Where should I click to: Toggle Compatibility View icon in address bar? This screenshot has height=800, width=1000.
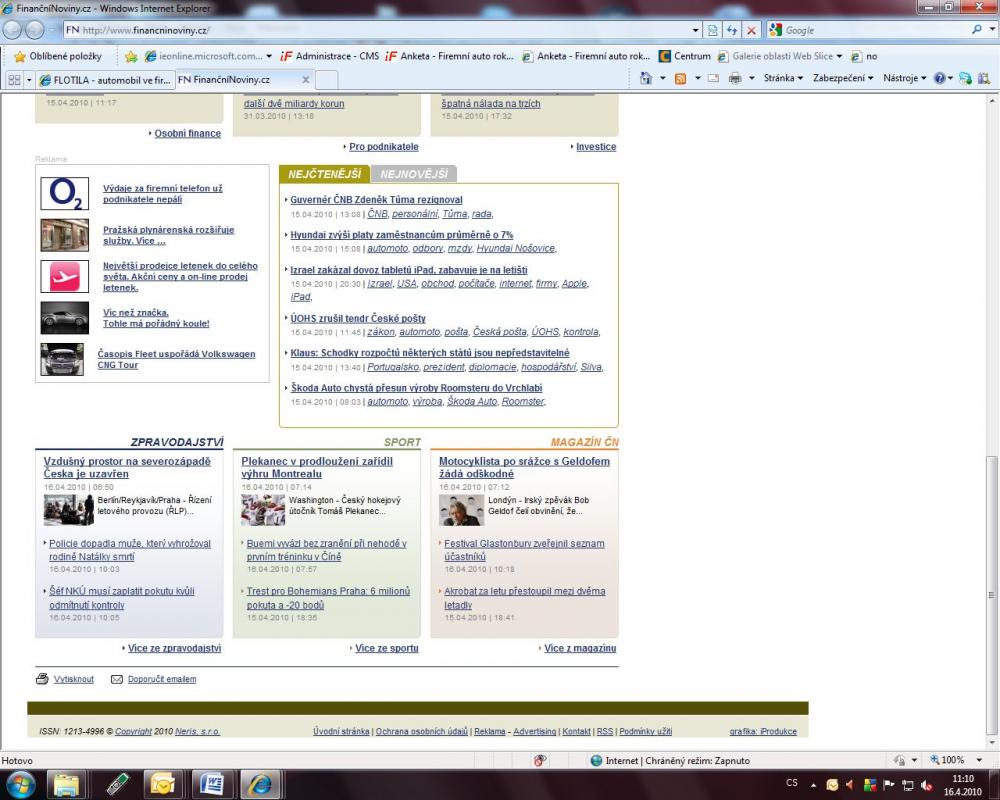pyautogui.click(x=712, y=30)
